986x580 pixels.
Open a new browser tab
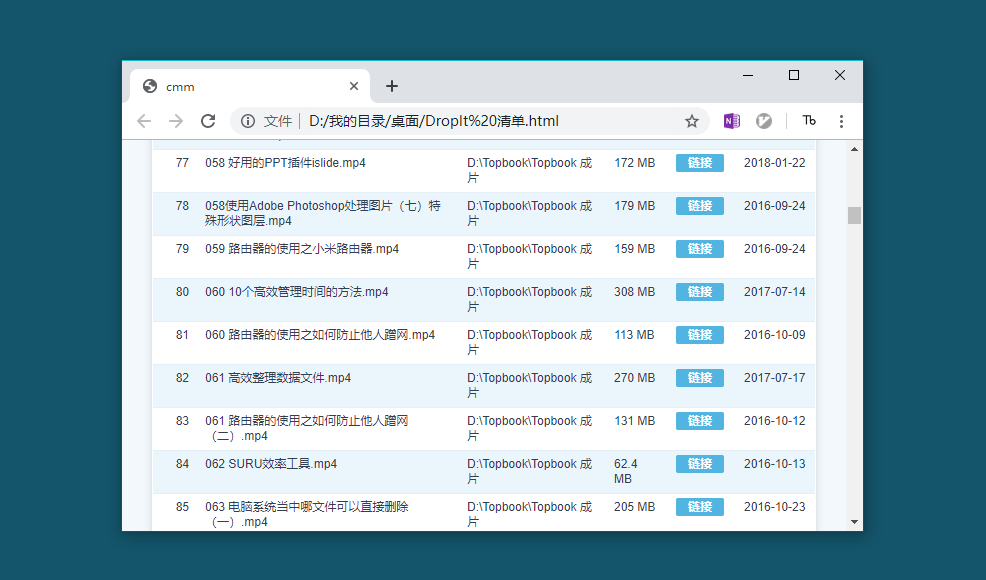point(391,85)
